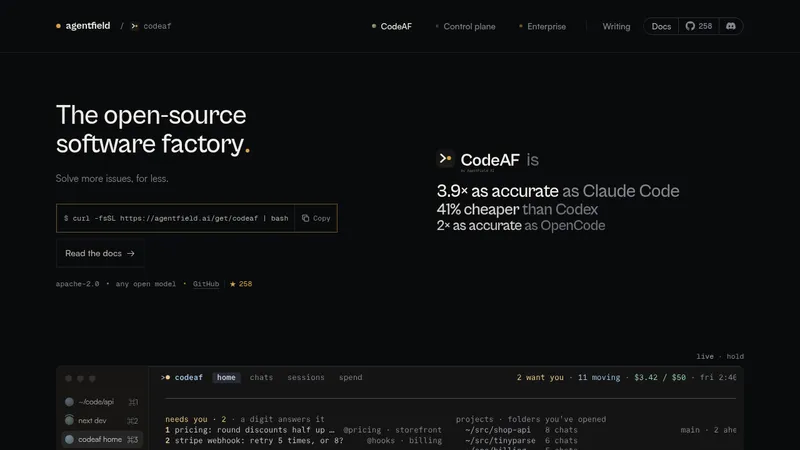Select the next dev session avatar

click(69, 420)
